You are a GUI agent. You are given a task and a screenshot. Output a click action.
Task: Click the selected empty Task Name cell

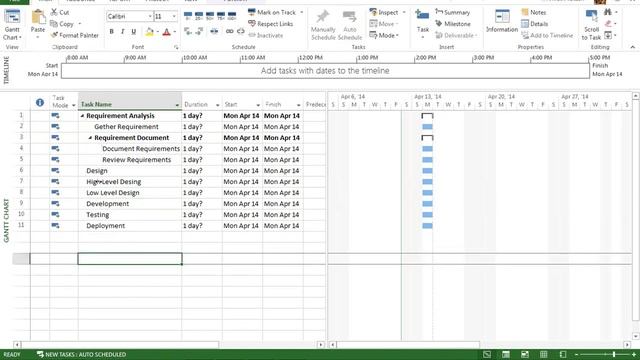tap(130, 258)
